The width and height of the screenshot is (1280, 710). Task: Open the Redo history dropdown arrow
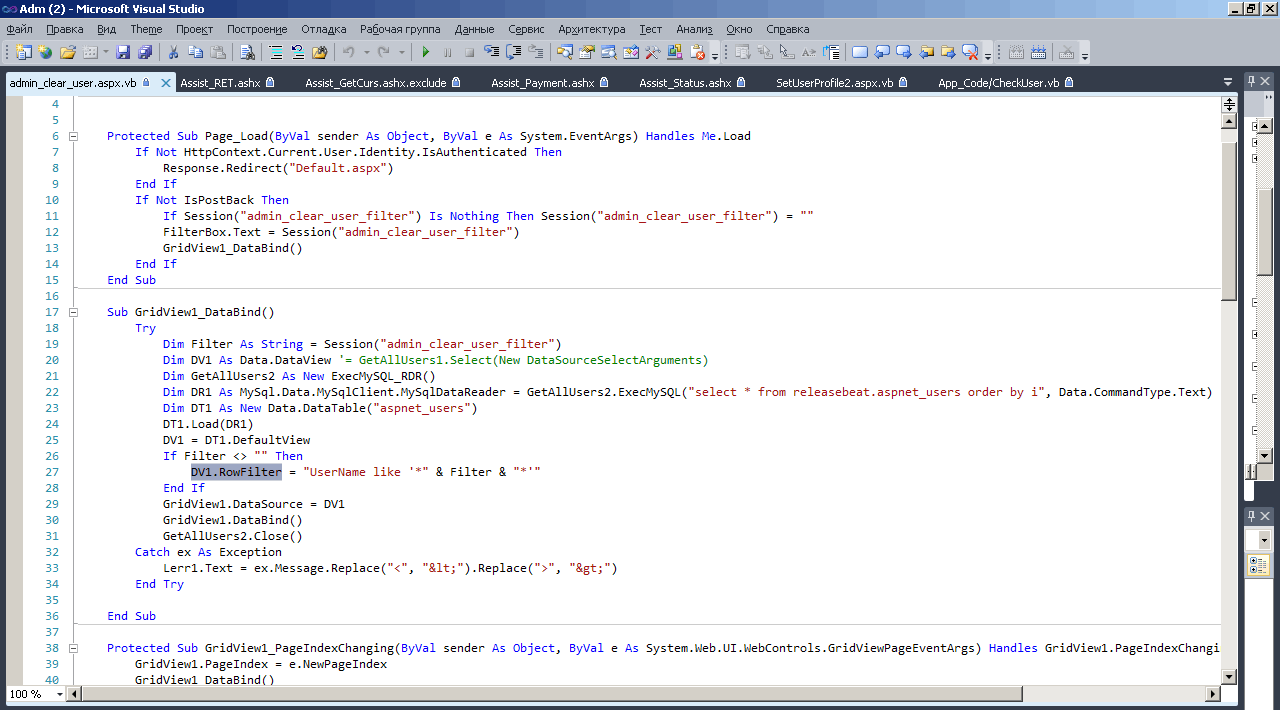[x=401, y=52]
